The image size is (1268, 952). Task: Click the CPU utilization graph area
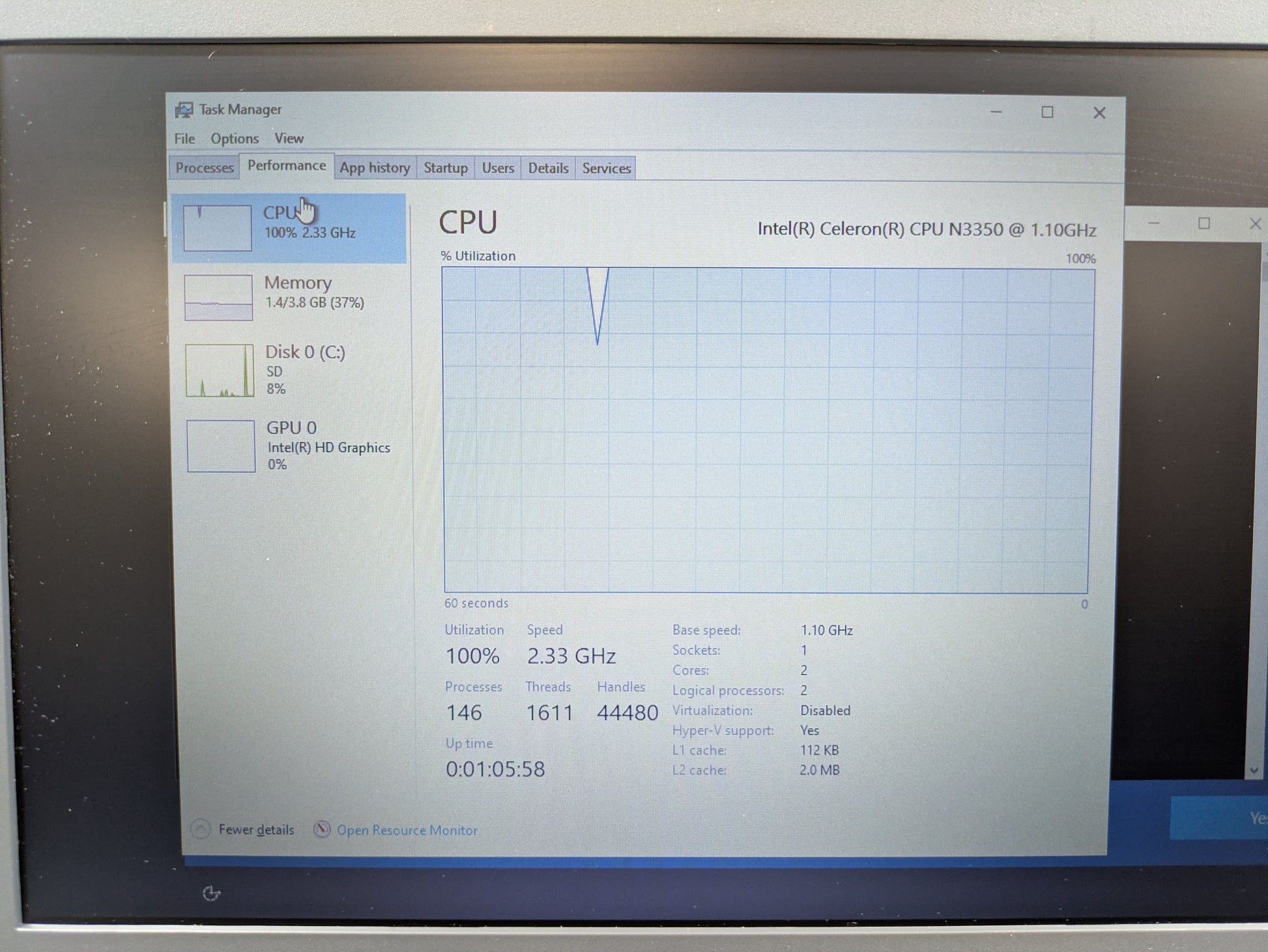point(766,430)
